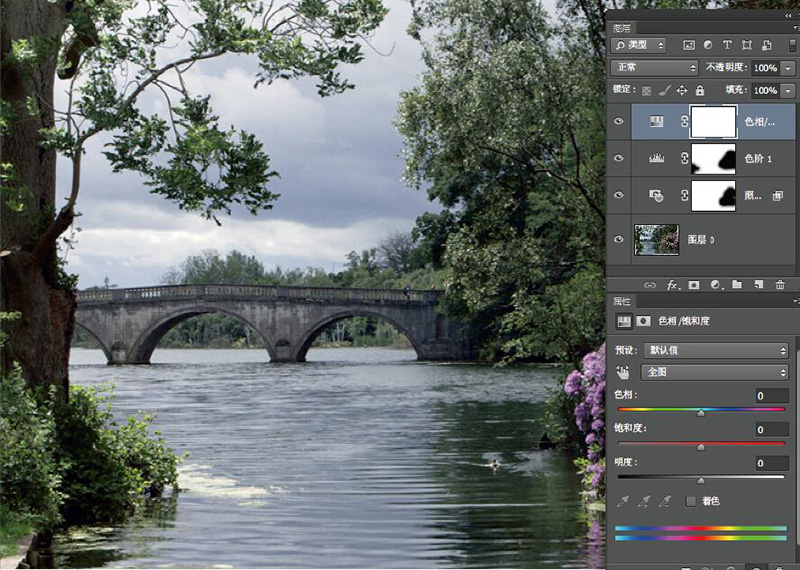Hide the 色阶 1 layer using its eye
800x570 pixels.
coord(619,158)
